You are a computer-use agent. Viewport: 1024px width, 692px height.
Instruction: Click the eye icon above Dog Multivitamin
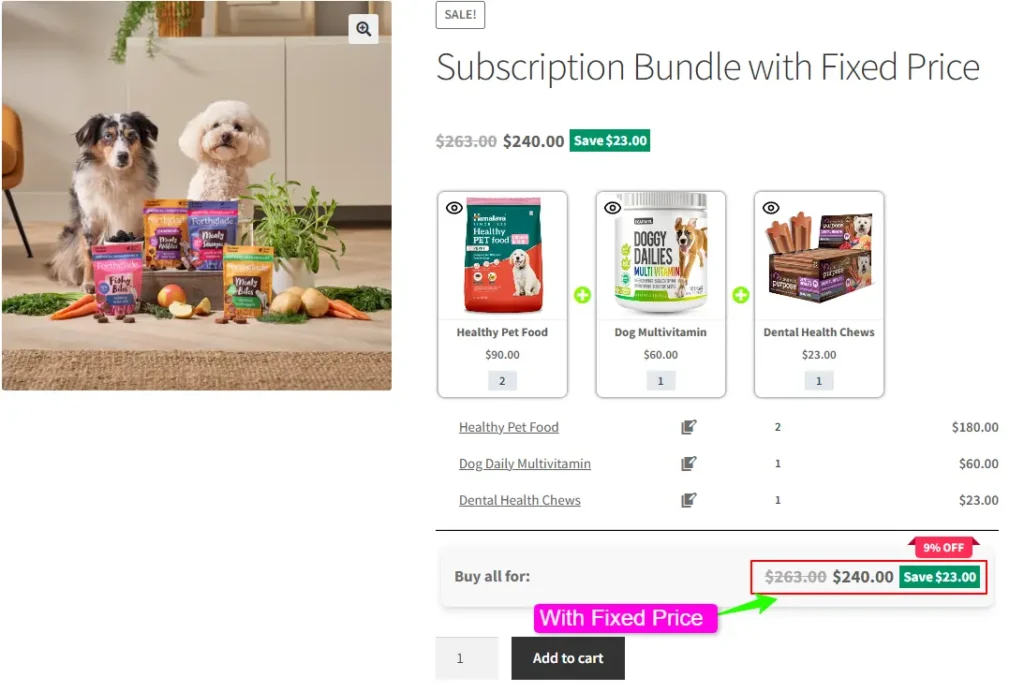(x=613, y=208)
